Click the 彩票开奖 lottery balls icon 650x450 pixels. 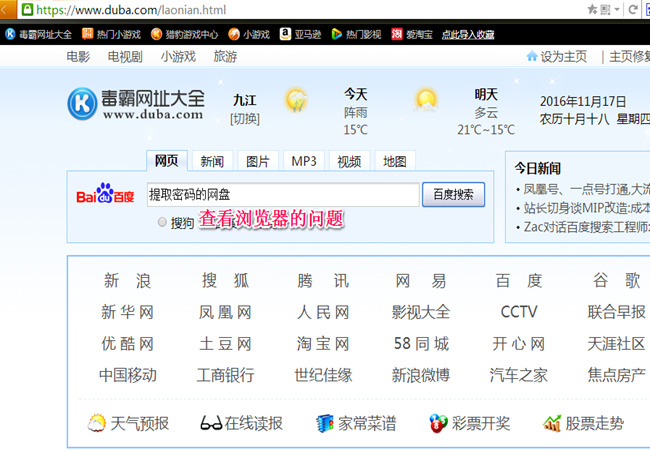pyautogui.click(x=439, y=423)
